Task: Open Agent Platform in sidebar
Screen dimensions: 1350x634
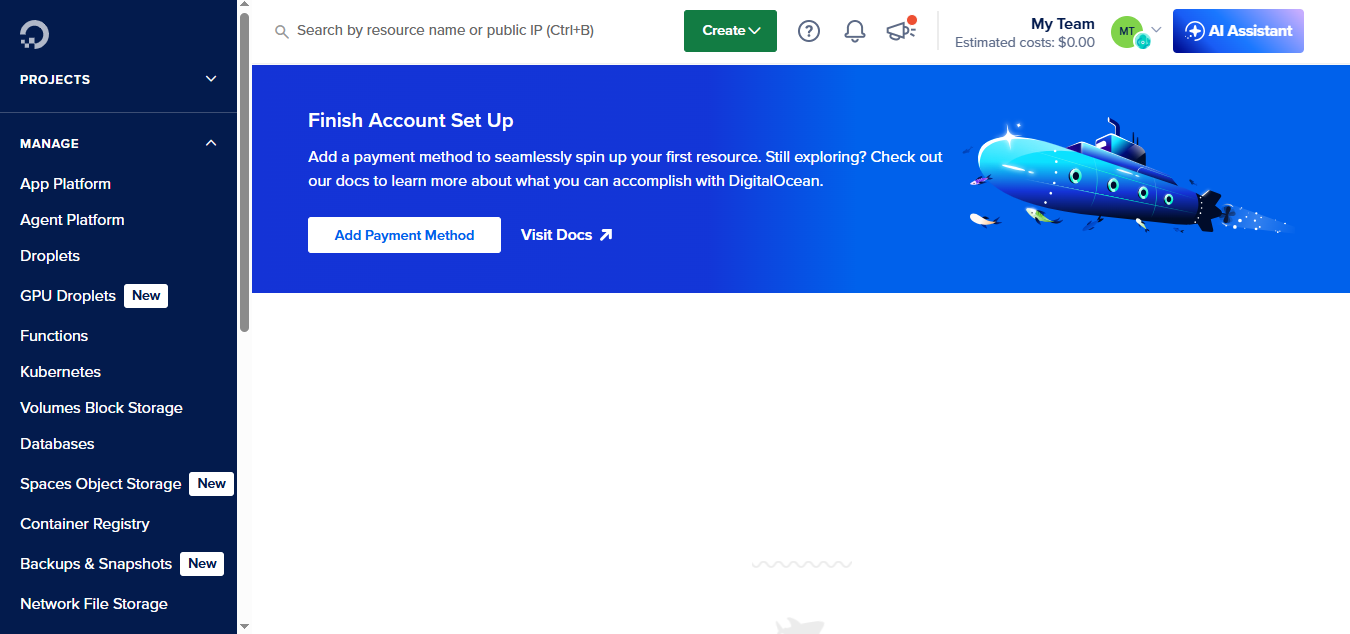Action: (x=72, y=220)
